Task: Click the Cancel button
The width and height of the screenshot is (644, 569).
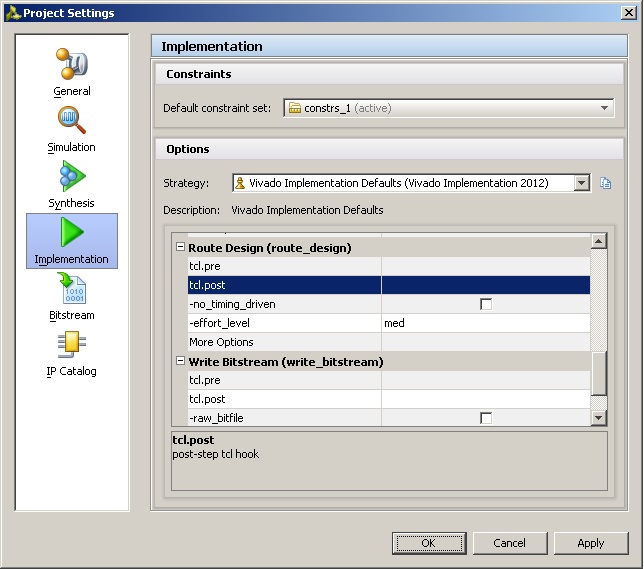Action: click(509, 543)
